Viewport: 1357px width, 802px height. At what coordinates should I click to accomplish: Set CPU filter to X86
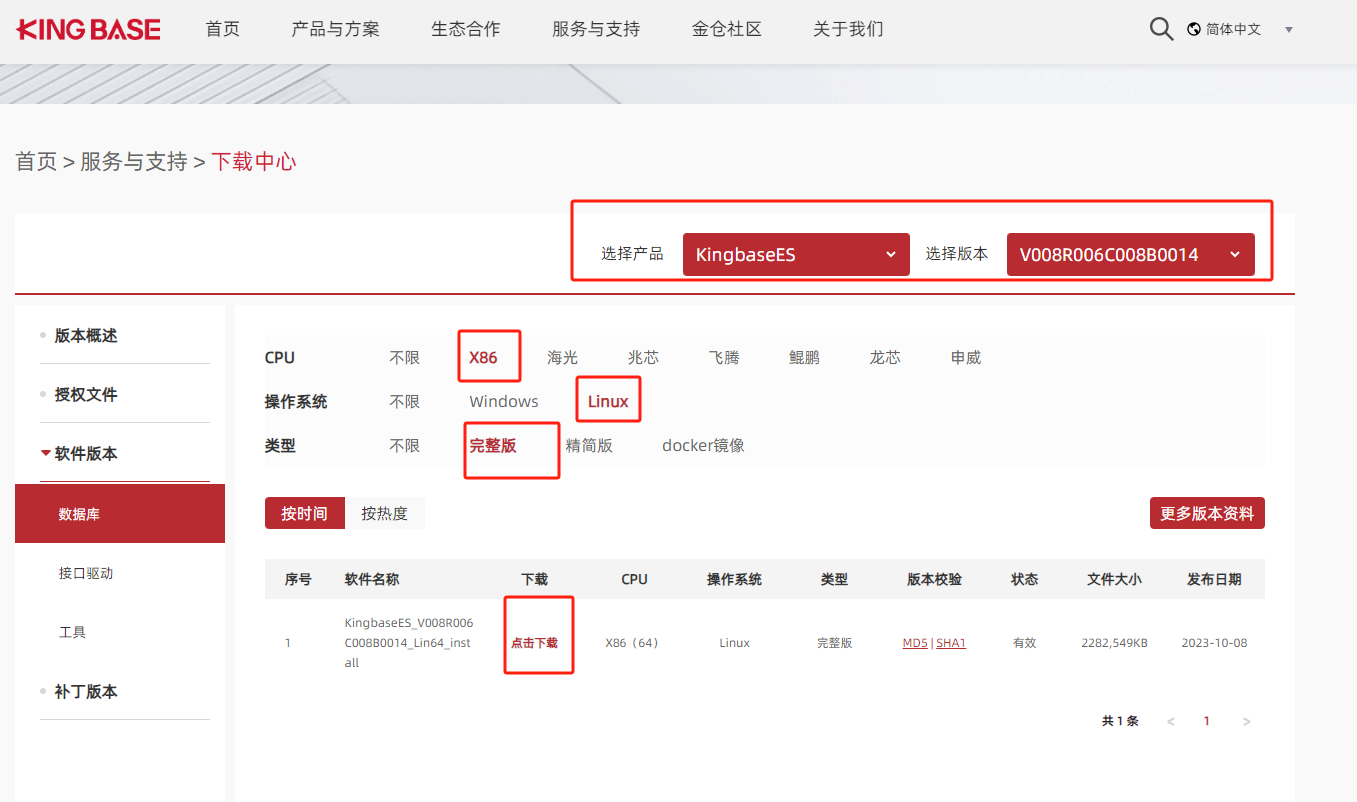[483, 358]
